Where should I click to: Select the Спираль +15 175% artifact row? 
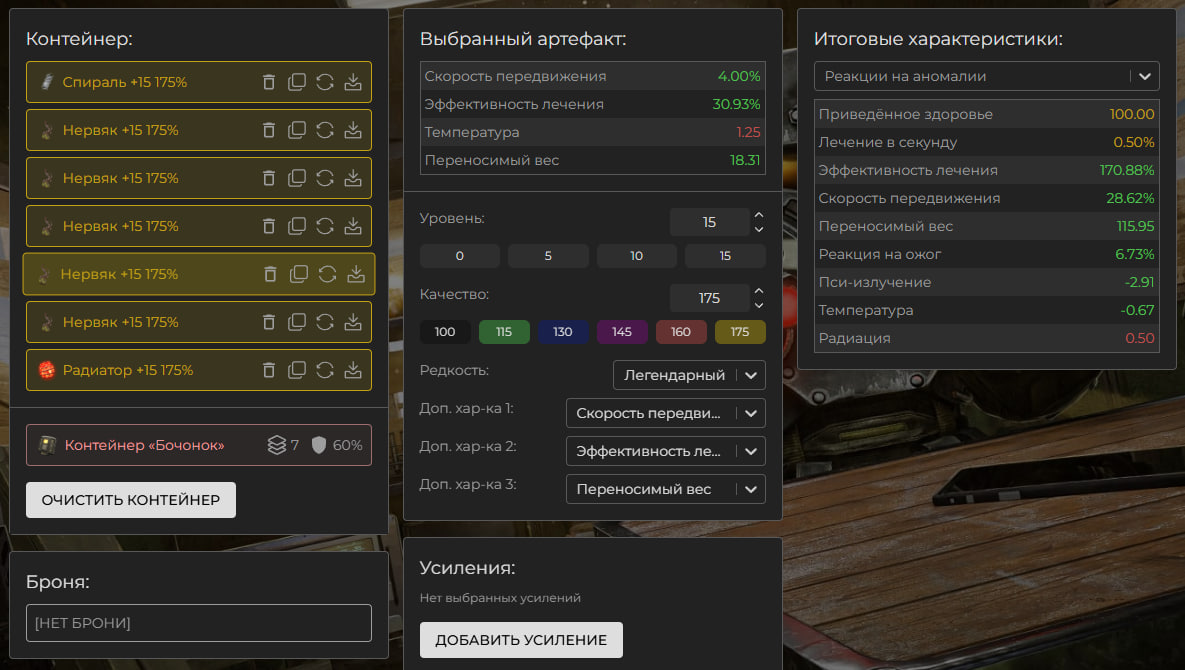[x=199, y=82]
